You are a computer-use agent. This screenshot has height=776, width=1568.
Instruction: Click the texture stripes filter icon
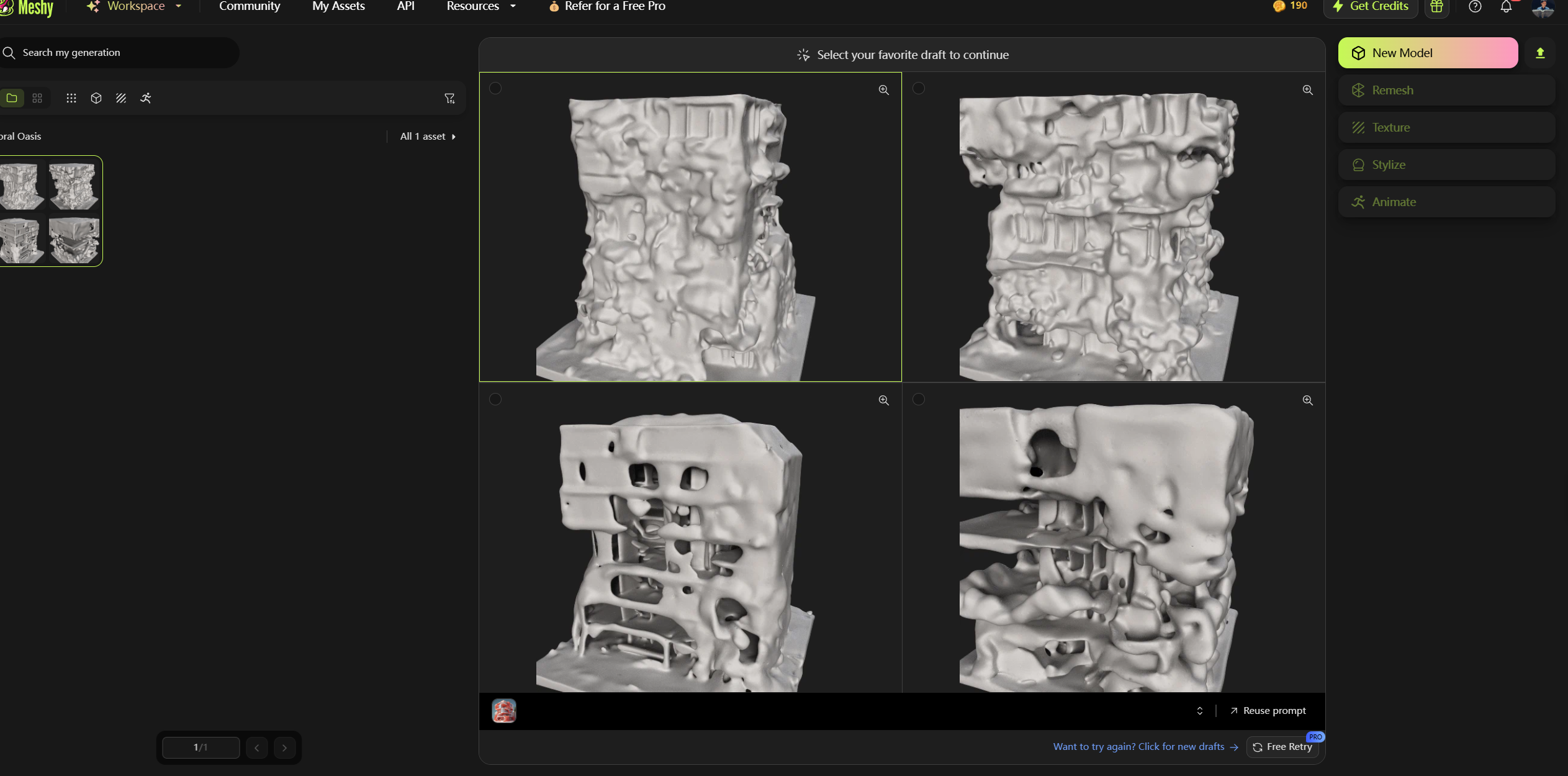point(121,98)
